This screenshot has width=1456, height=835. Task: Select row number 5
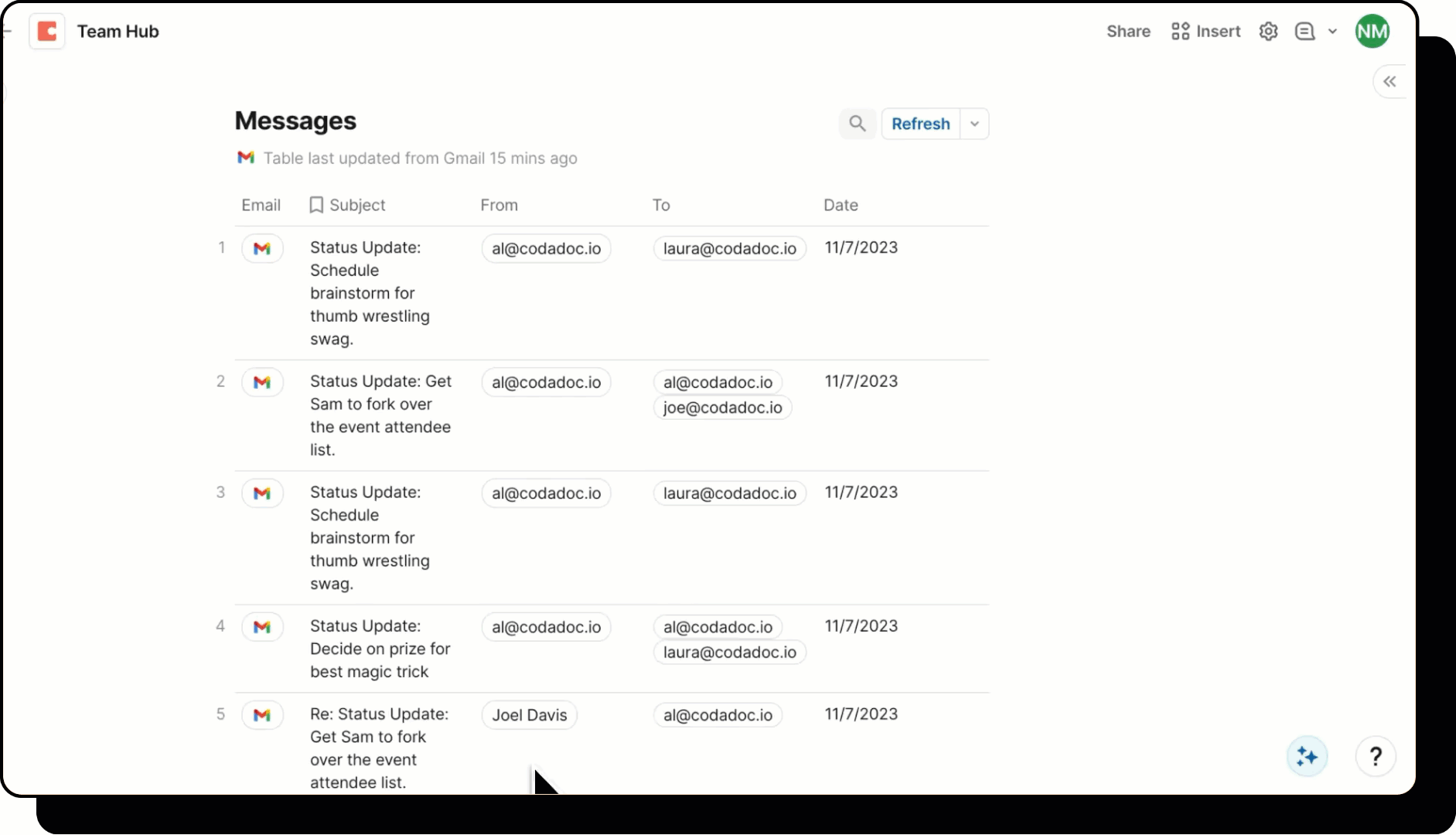pos(220,714)
